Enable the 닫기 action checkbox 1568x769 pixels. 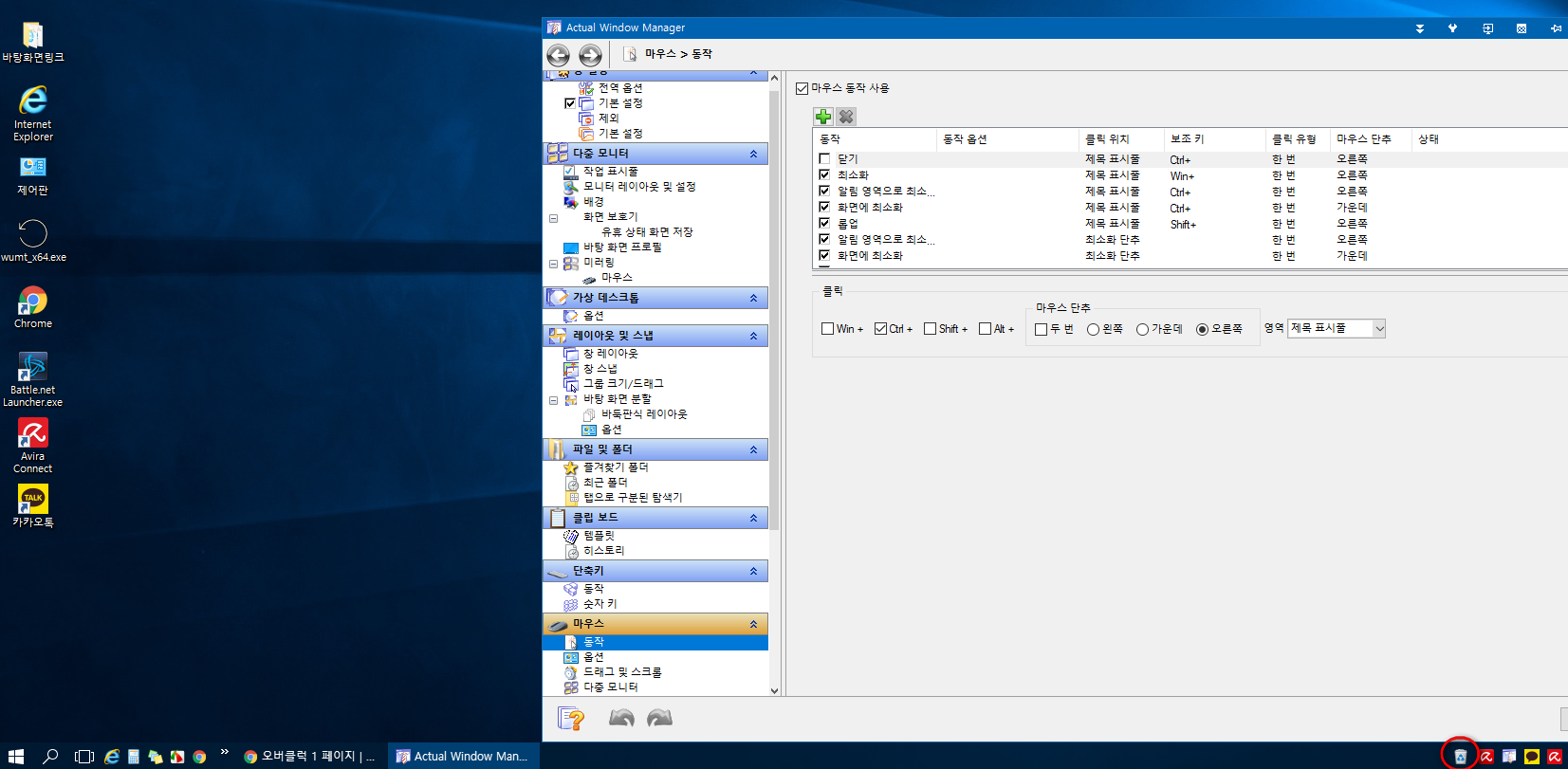point(824,159)
